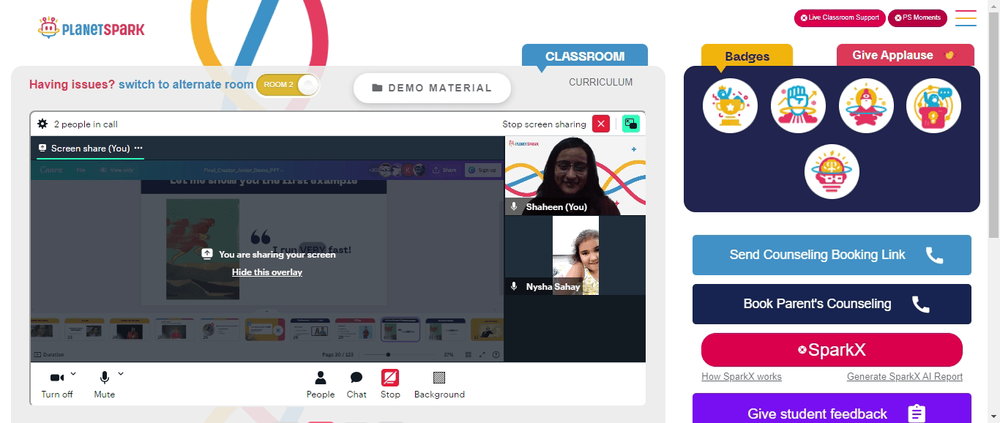Award the trophy with star badge

(730, 105)
